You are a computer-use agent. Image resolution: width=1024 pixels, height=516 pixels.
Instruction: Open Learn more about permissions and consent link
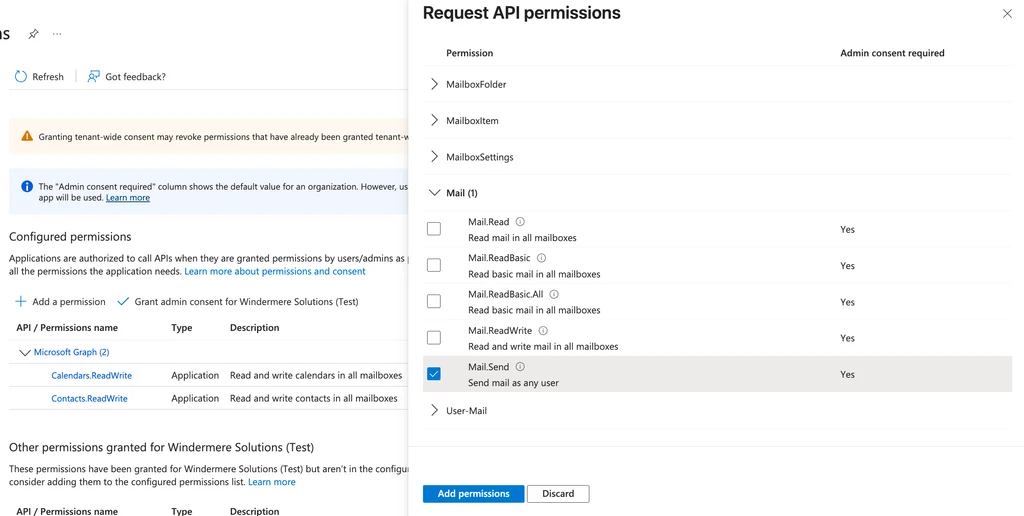pos(275,271)
